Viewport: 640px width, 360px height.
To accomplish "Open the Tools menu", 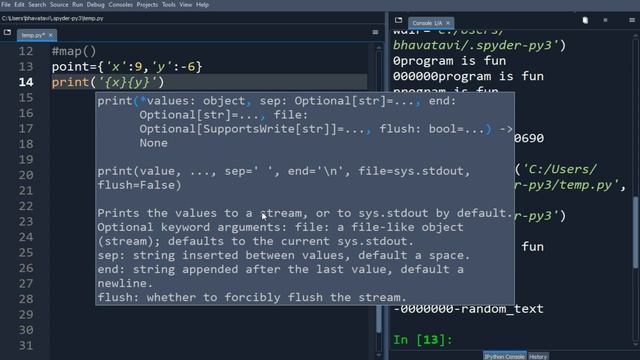I will click(x=169, y=5).
